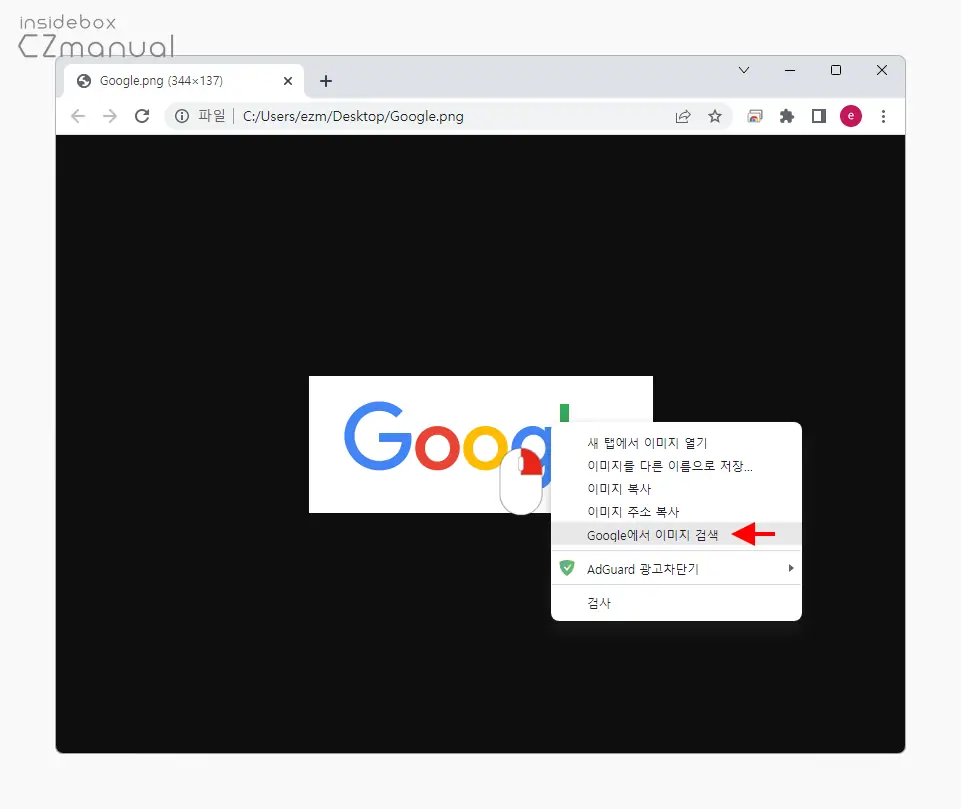The image size is (961, 809).
Task: Go forward using the forward arrow
Action: 110,116
